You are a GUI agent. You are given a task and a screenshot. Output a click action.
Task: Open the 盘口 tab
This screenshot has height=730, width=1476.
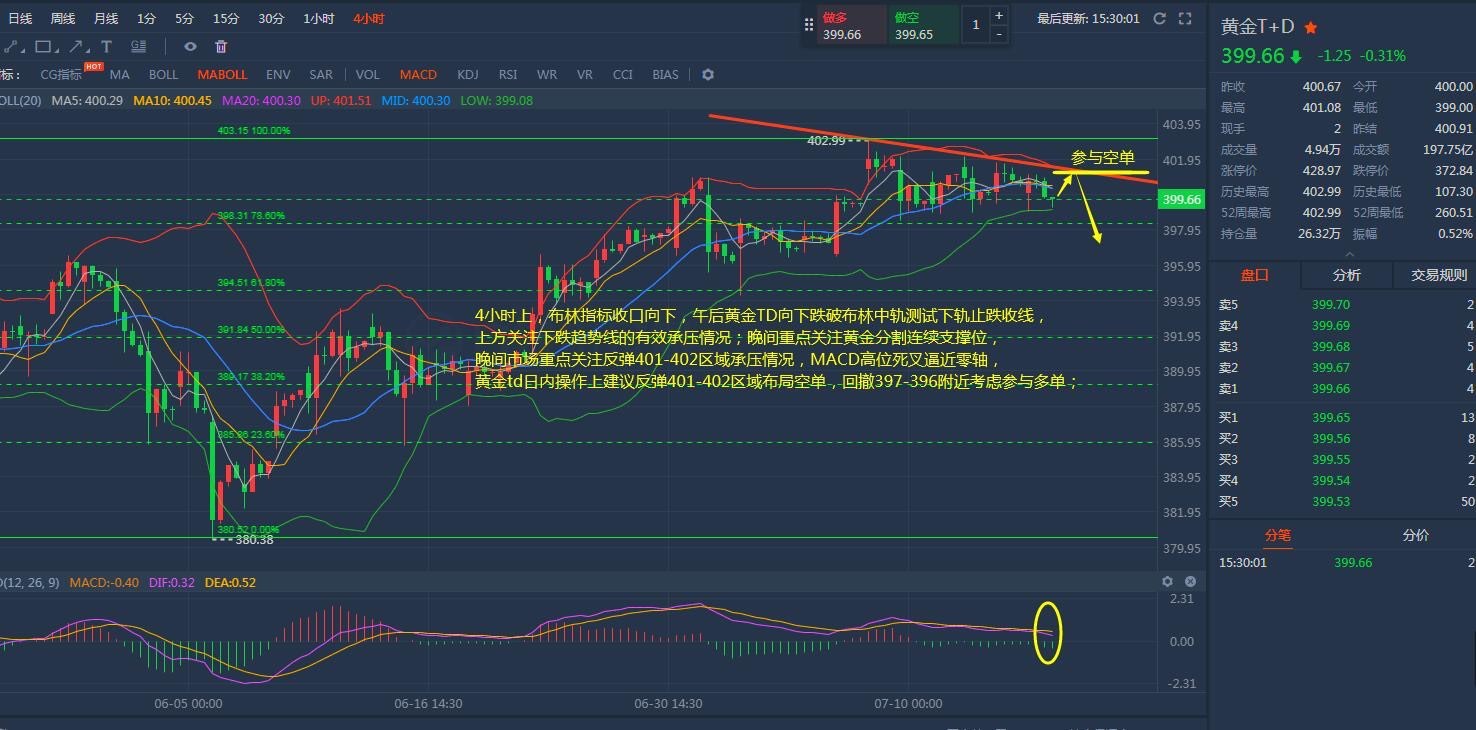click(1255, 275)
